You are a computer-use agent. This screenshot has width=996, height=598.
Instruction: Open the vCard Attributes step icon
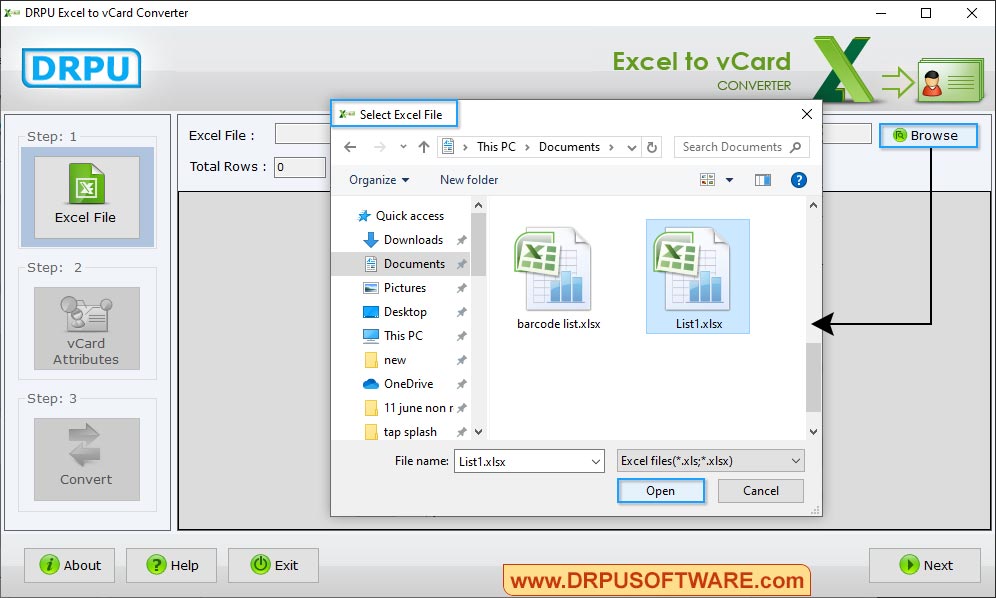click(86, 328)
